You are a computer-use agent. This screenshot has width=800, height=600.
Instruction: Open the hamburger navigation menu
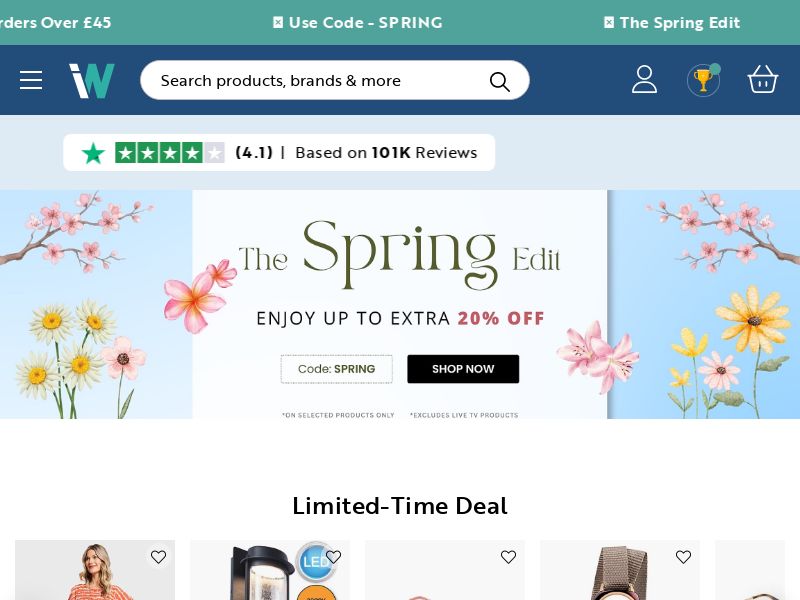tap(31, 80)
